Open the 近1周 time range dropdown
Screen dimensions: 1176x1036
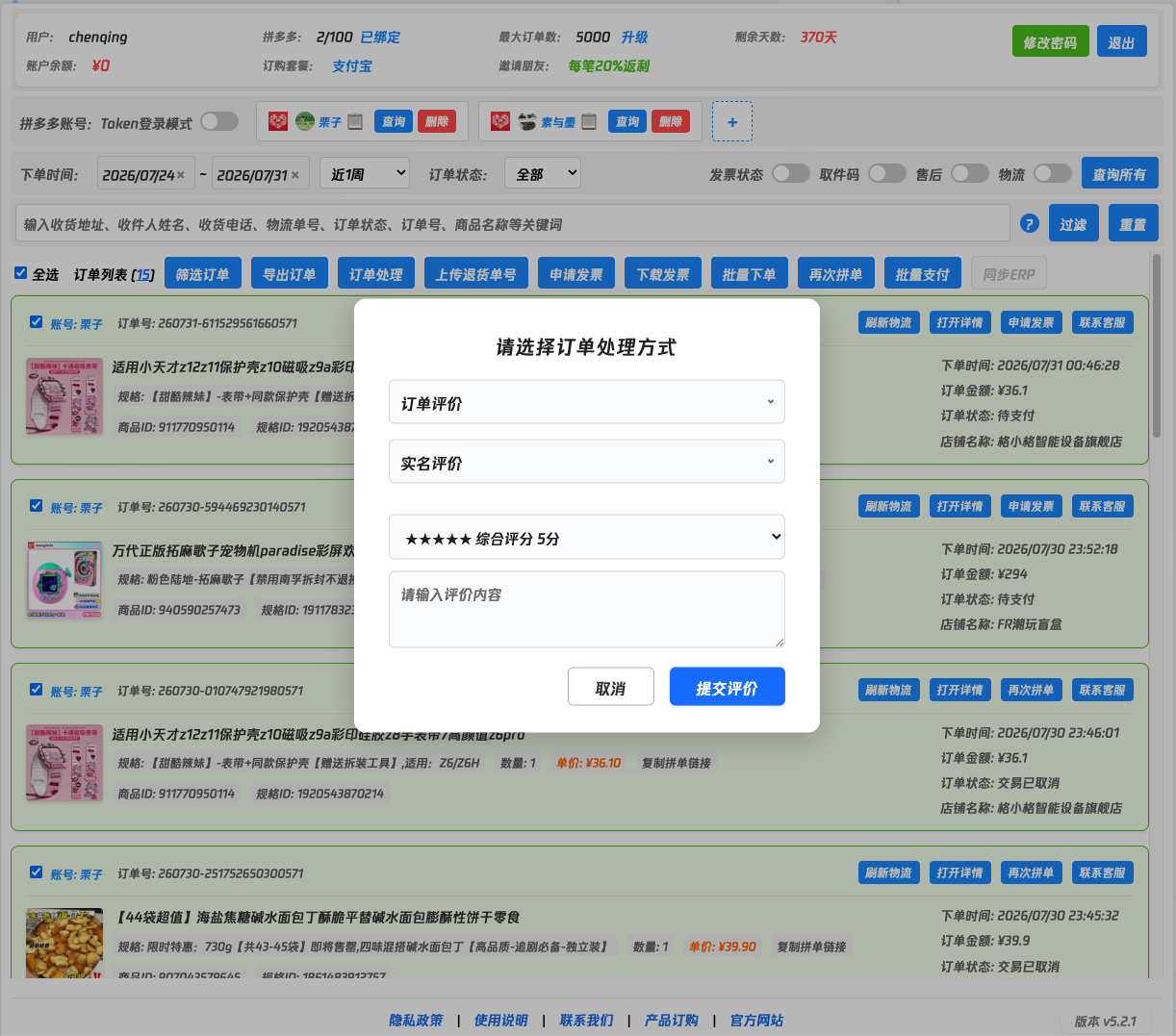point(365,174)
